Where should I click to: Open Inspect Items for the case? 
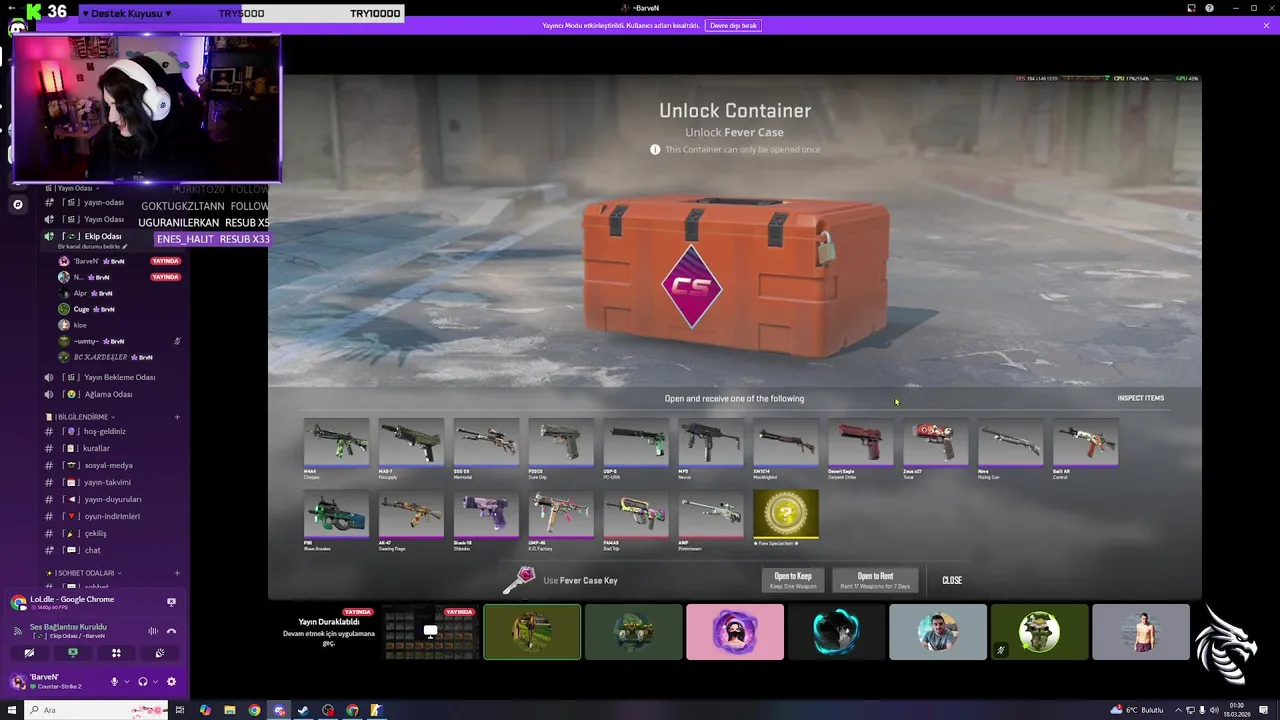click(x=1140, y=398)
